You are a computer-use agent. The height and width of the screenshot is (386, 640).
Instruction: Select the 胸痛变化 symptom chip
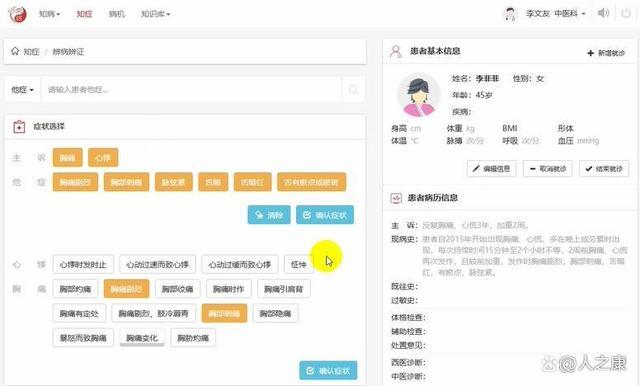point(142,338)
